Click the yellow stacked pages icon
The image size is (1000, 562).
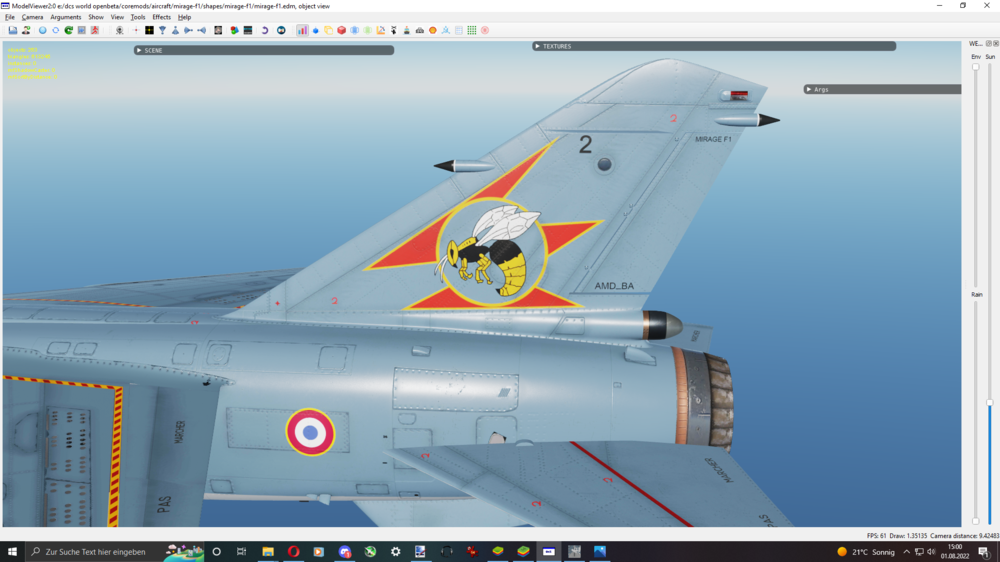(328, 30)
